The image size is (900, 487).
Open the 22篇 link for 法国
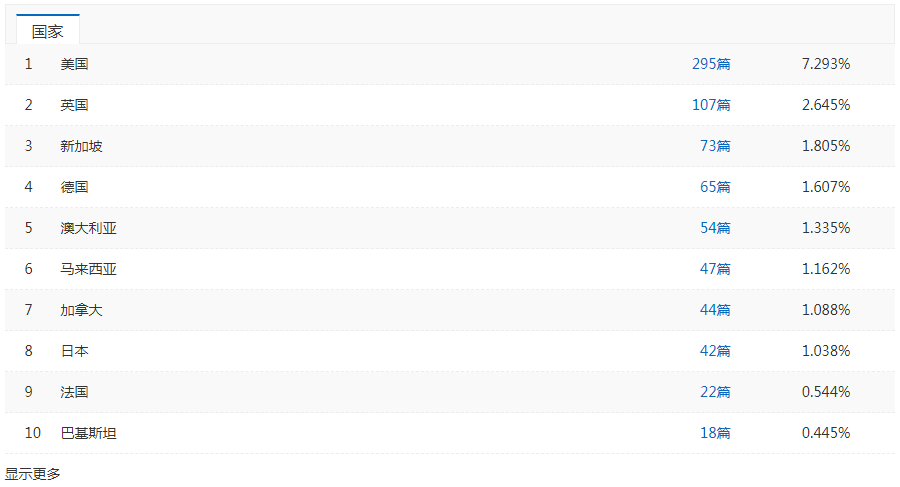(x=715, y=392)
